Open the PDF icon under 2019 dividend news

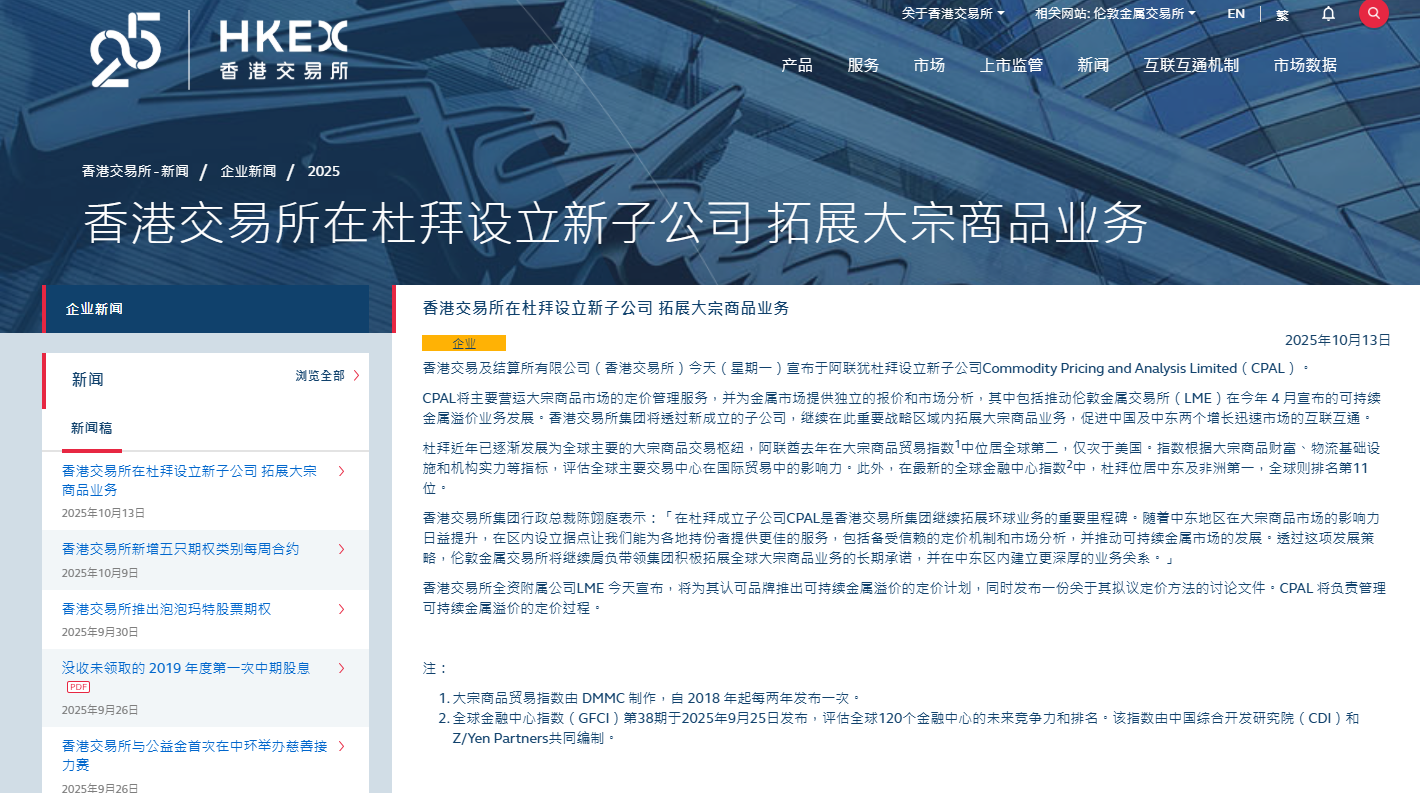[x=78, y=687]
